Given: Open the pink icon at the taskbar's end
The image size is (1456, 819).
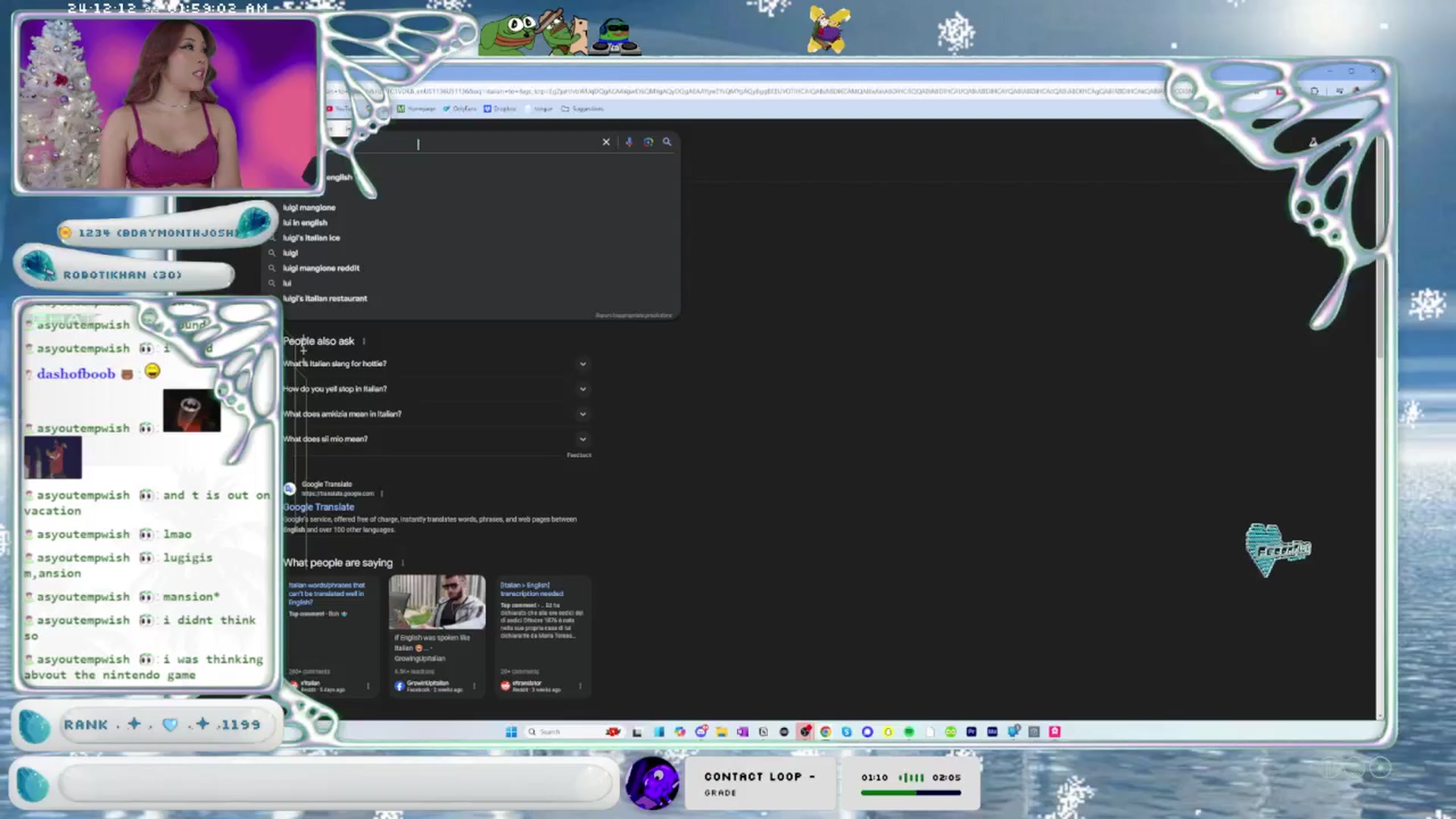Looking at the screenshot, I should pyautogui.click(x=1055, y=732).
